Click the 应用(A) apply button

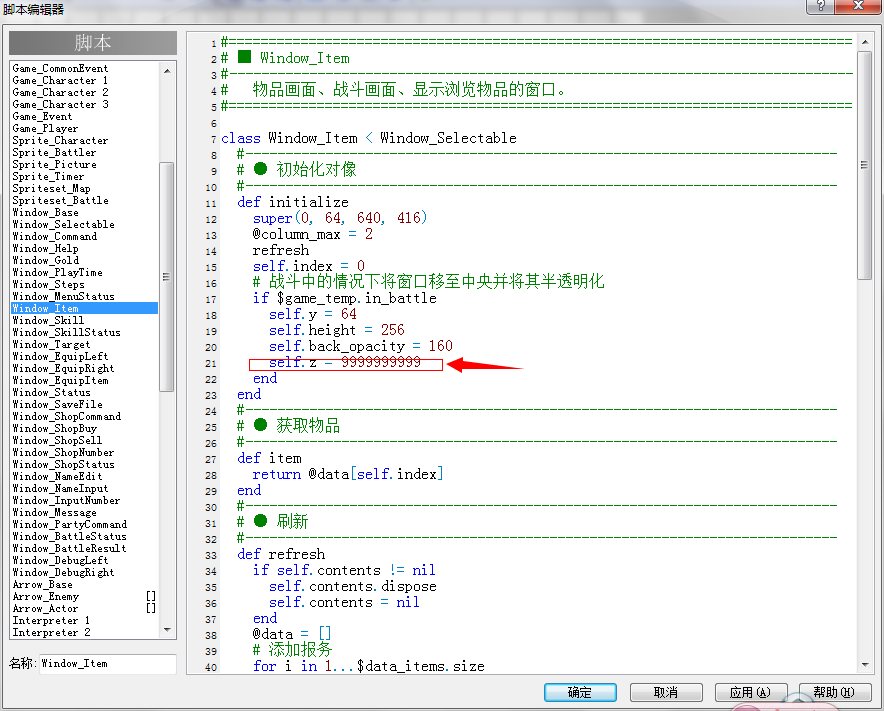pyautogui.click(x=750, y=692)
